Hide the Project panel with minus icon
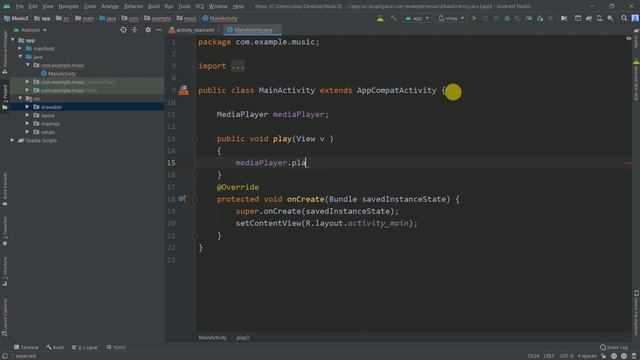This screenshot has height=360, width=640. click(x=159, y=30)
